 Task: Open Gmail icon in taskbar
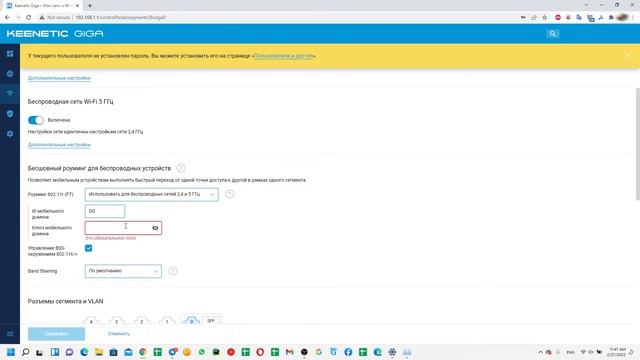pos(289,352)
